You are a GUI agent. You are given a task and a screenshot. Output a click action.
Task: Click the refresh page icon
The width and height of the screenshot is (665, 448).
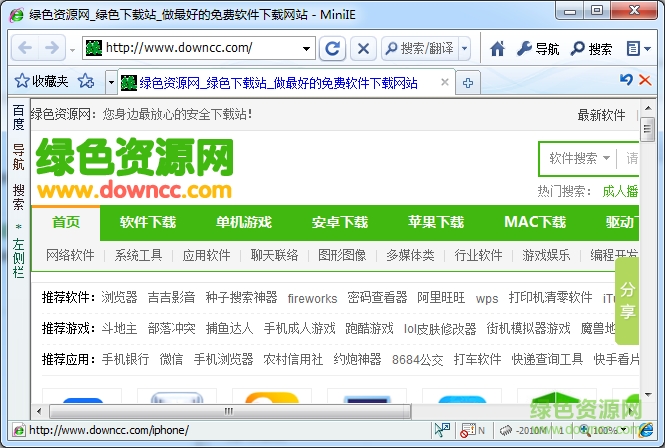pos(333,48)
